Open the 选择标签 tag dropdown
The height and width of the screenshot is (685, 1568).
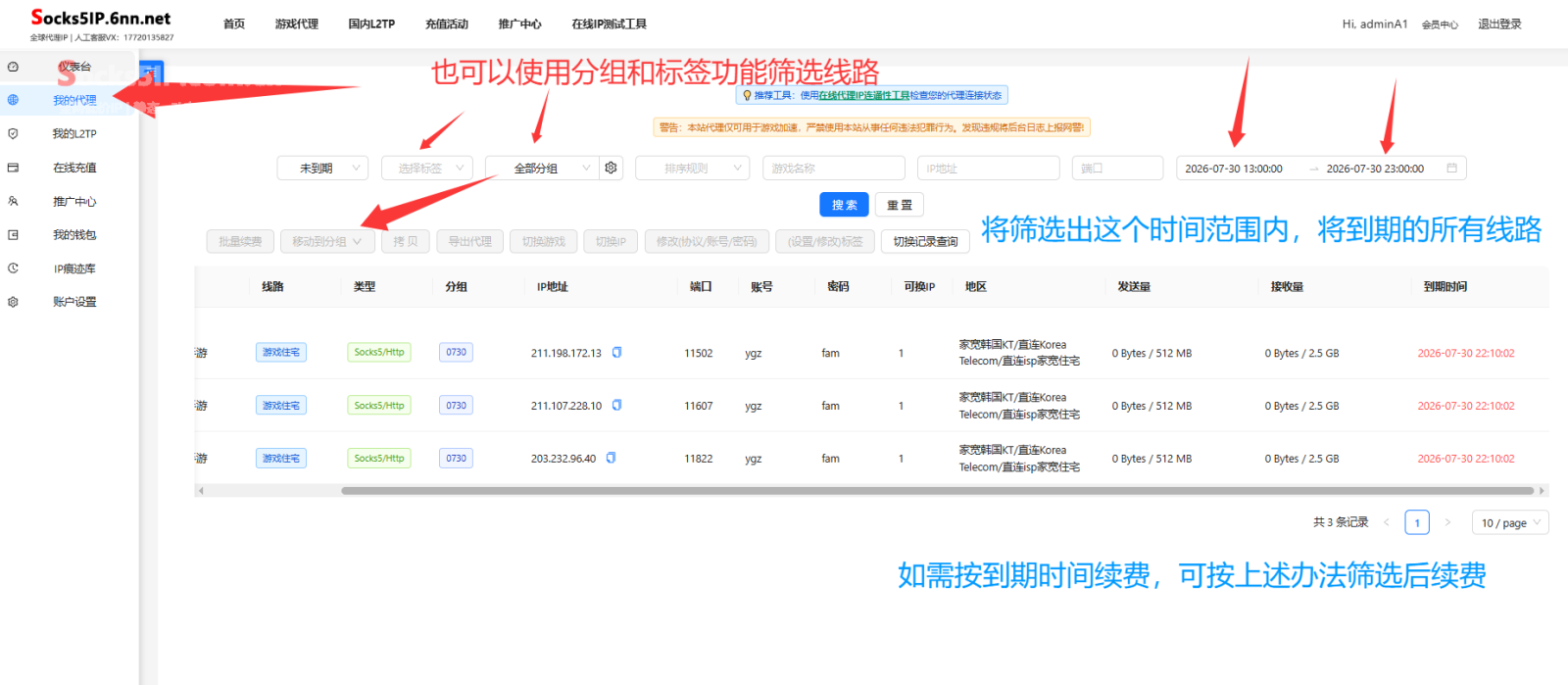point(427,168)
